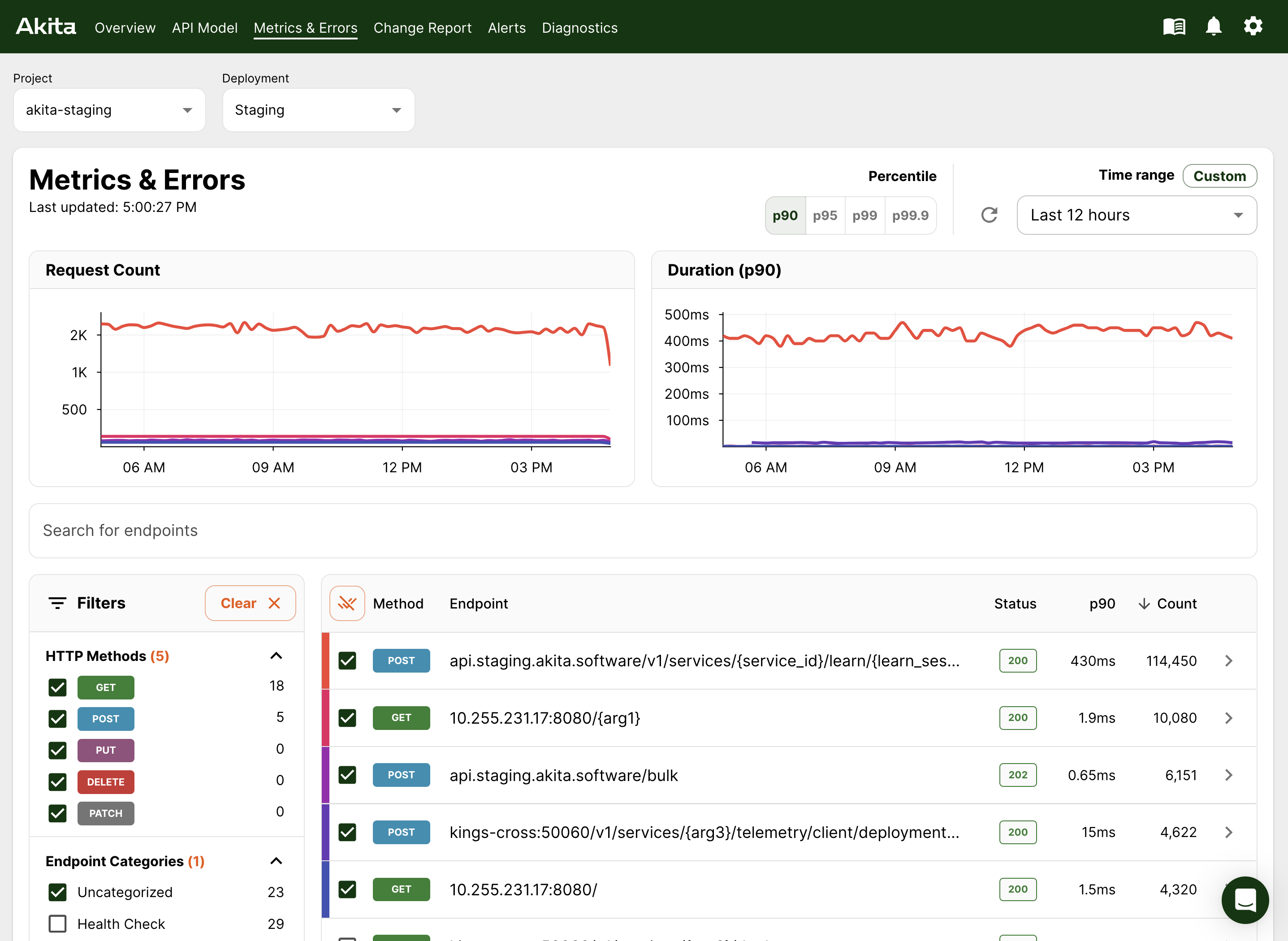
Task: Open the Last 12 hours time range dropdown
Action: [1137, 215]
